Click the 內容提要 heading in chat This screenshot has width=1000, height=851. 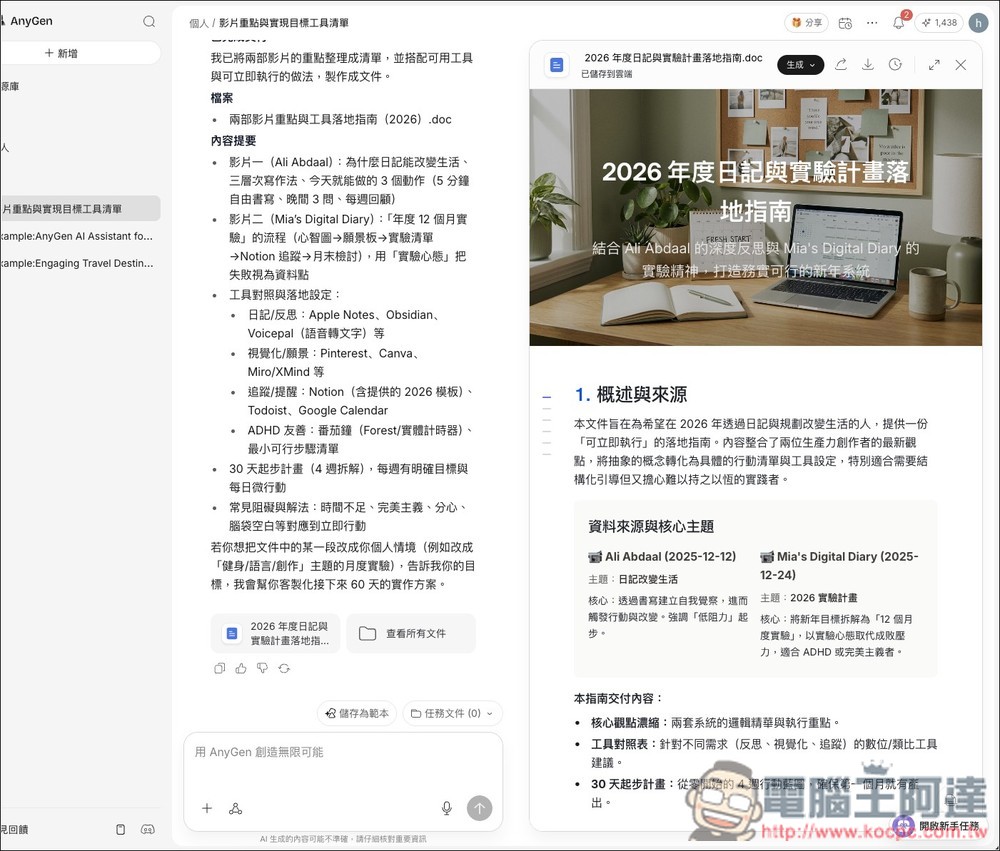[233, 140]
